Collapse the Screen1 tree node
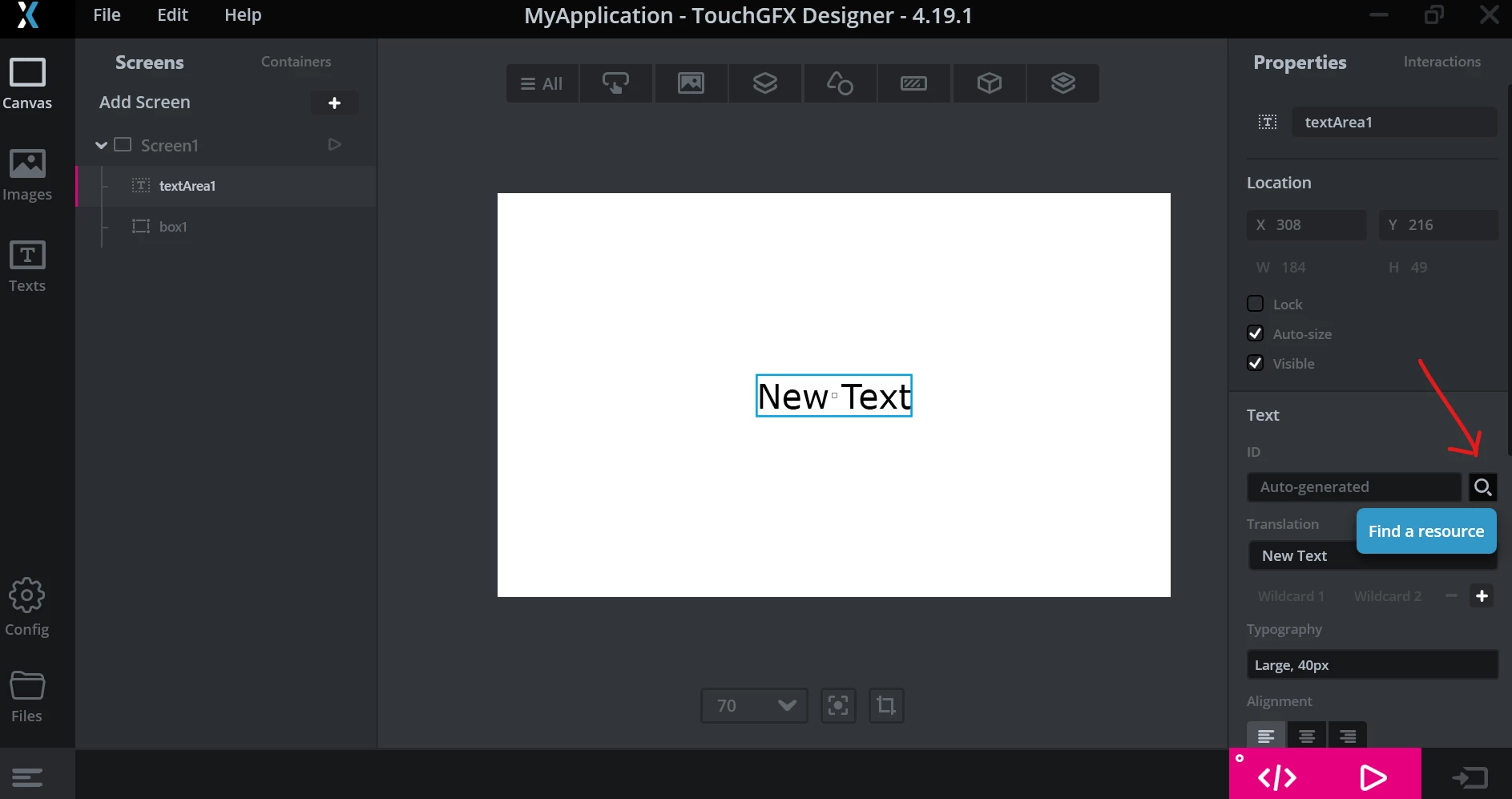The height and width of the screenshot is (799, 1512). [x=101, y=145]
